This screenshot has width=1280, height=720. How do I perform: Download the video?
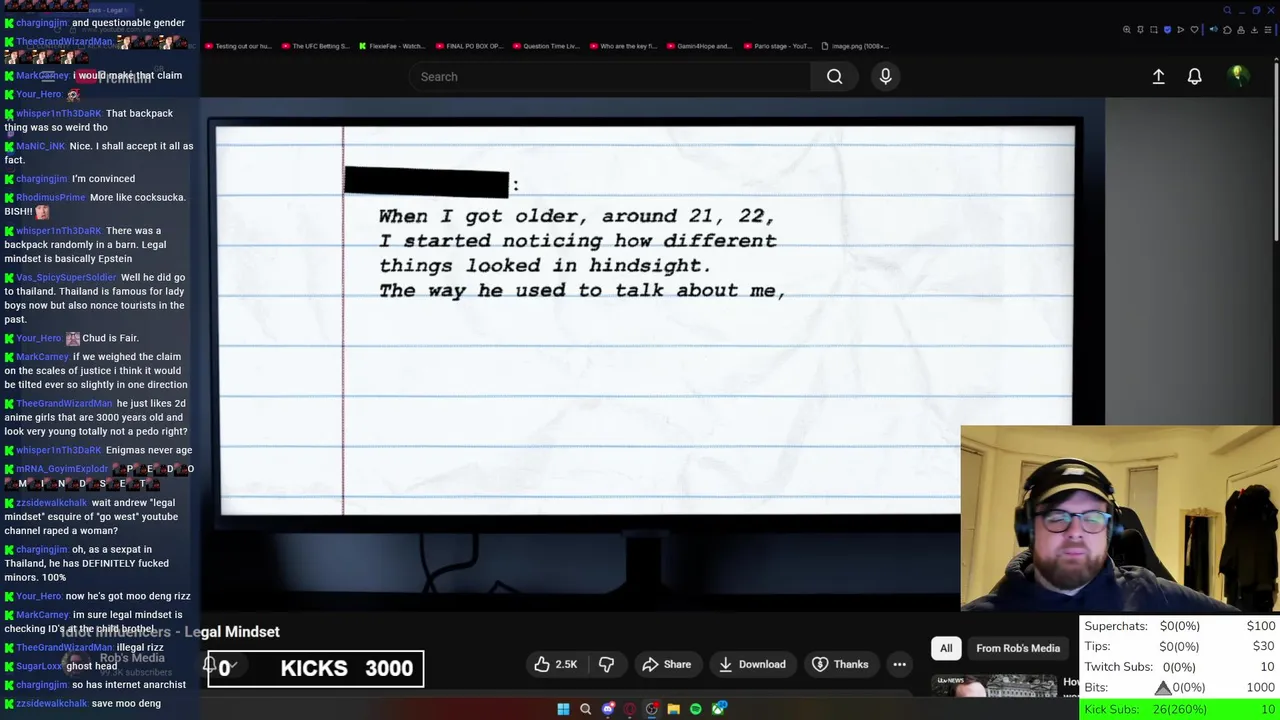click(752, 664)
